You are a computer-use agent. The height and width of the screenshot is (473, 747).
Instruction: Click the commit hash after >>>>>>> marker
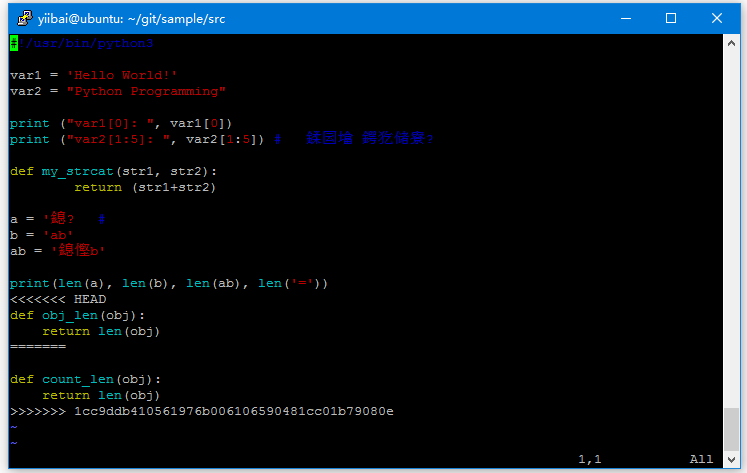point(233,411)
